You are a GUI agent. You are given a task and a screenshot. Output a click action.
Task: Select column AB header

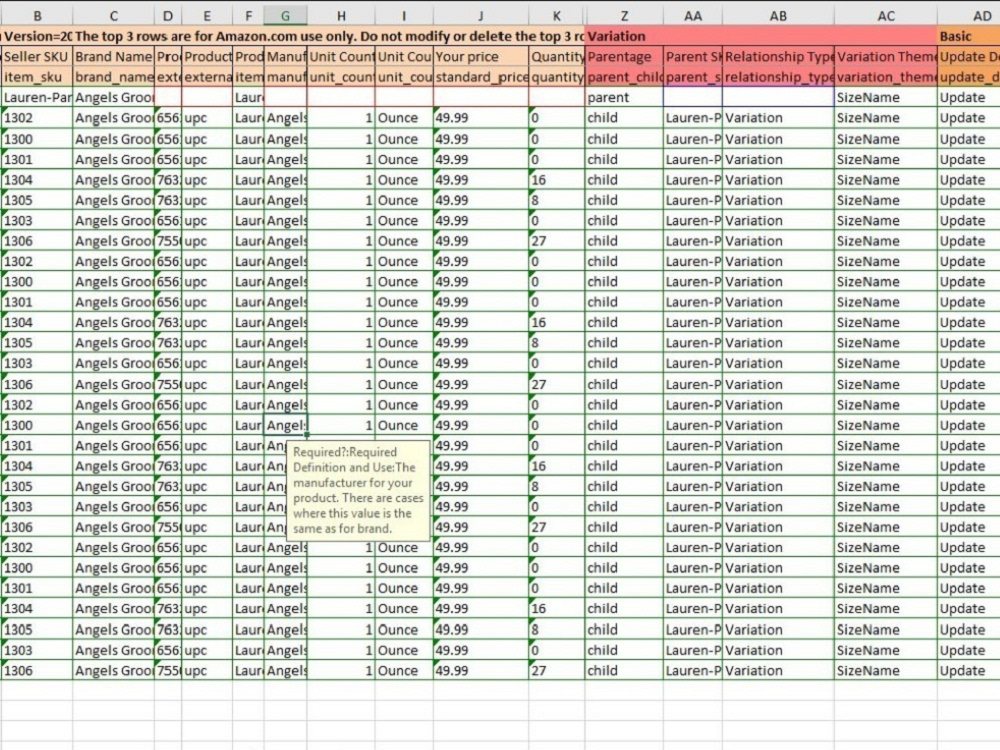click(x=778, y=16)
